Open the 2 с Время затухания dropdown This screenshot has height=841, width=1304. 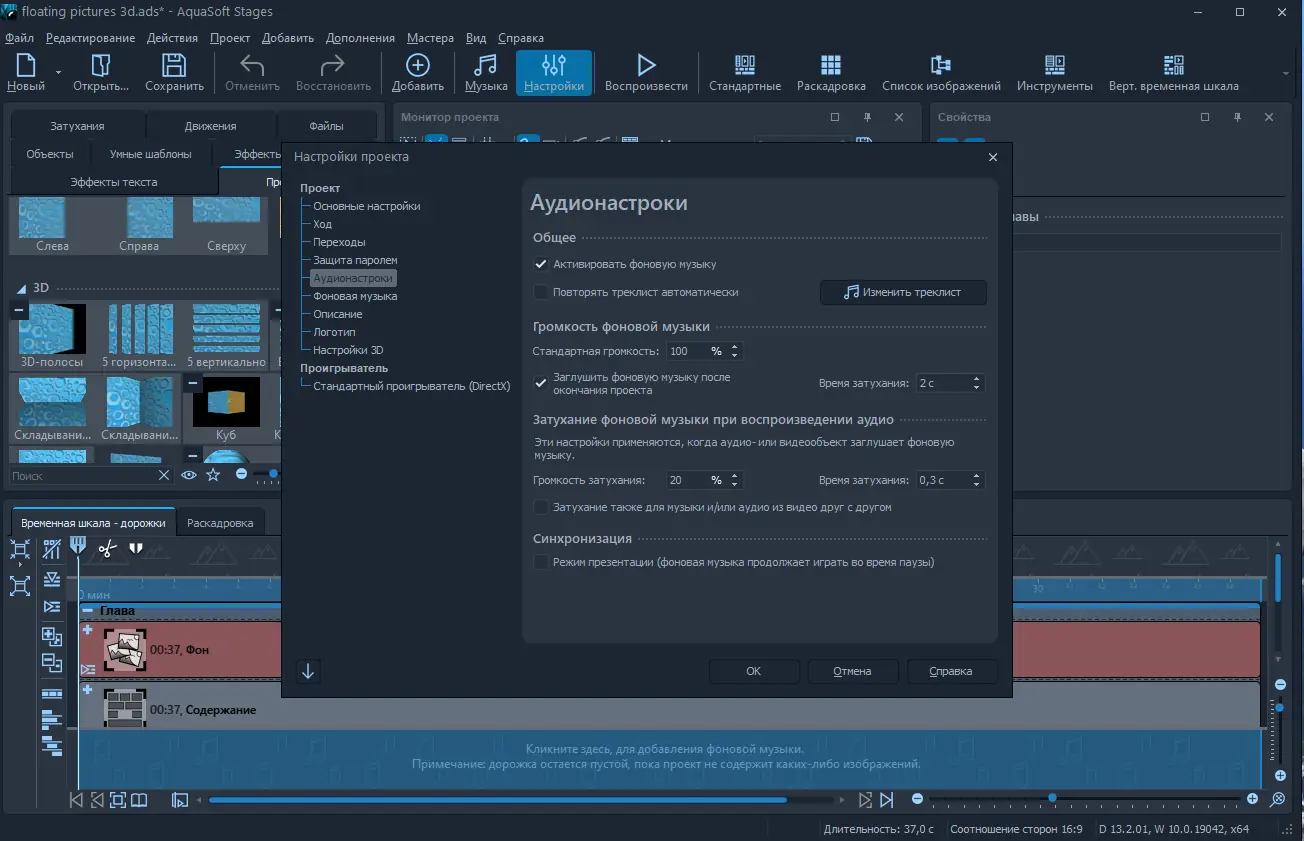[x=977, y=383]
